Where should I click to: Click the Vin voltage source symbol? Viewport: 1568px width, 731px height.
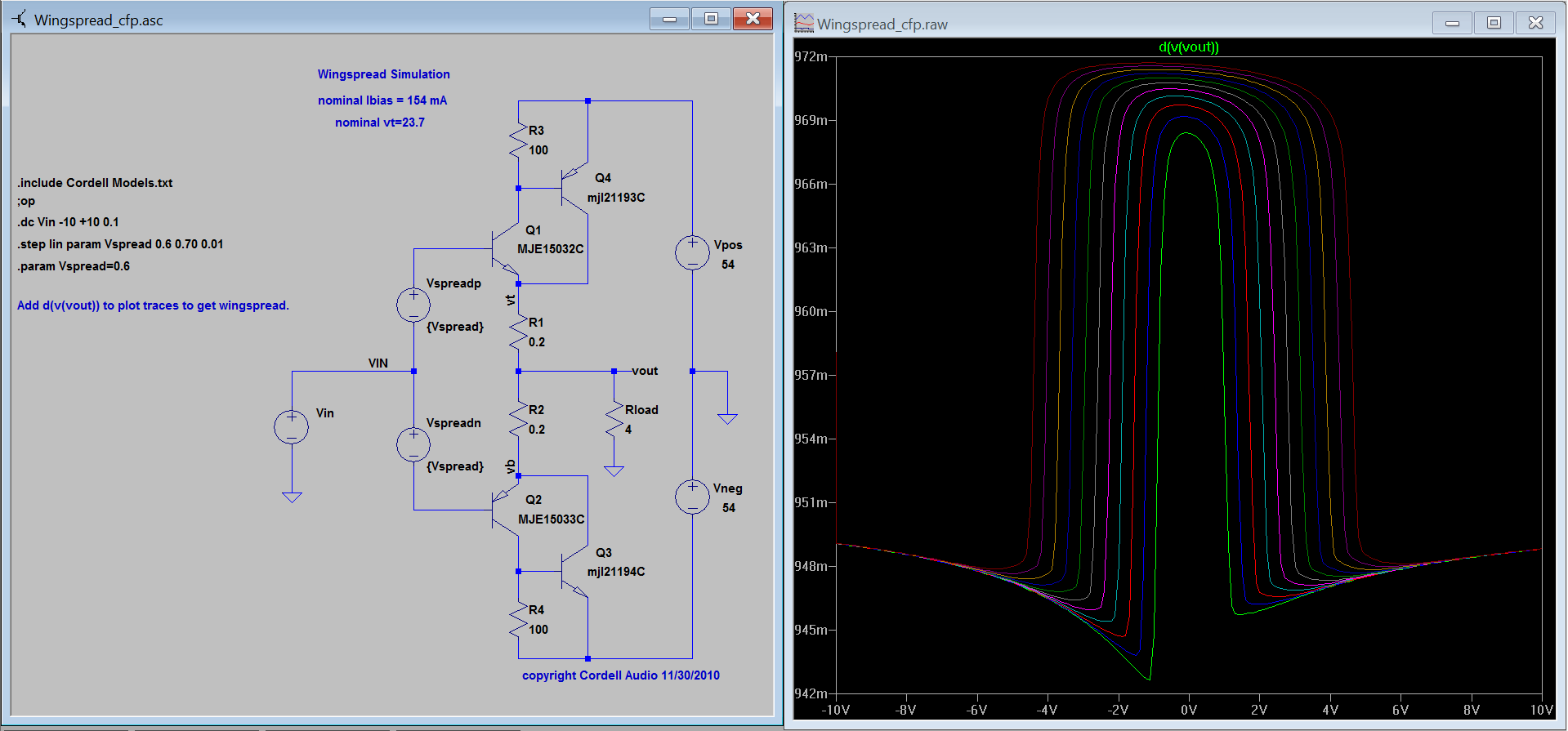point(292,427)
